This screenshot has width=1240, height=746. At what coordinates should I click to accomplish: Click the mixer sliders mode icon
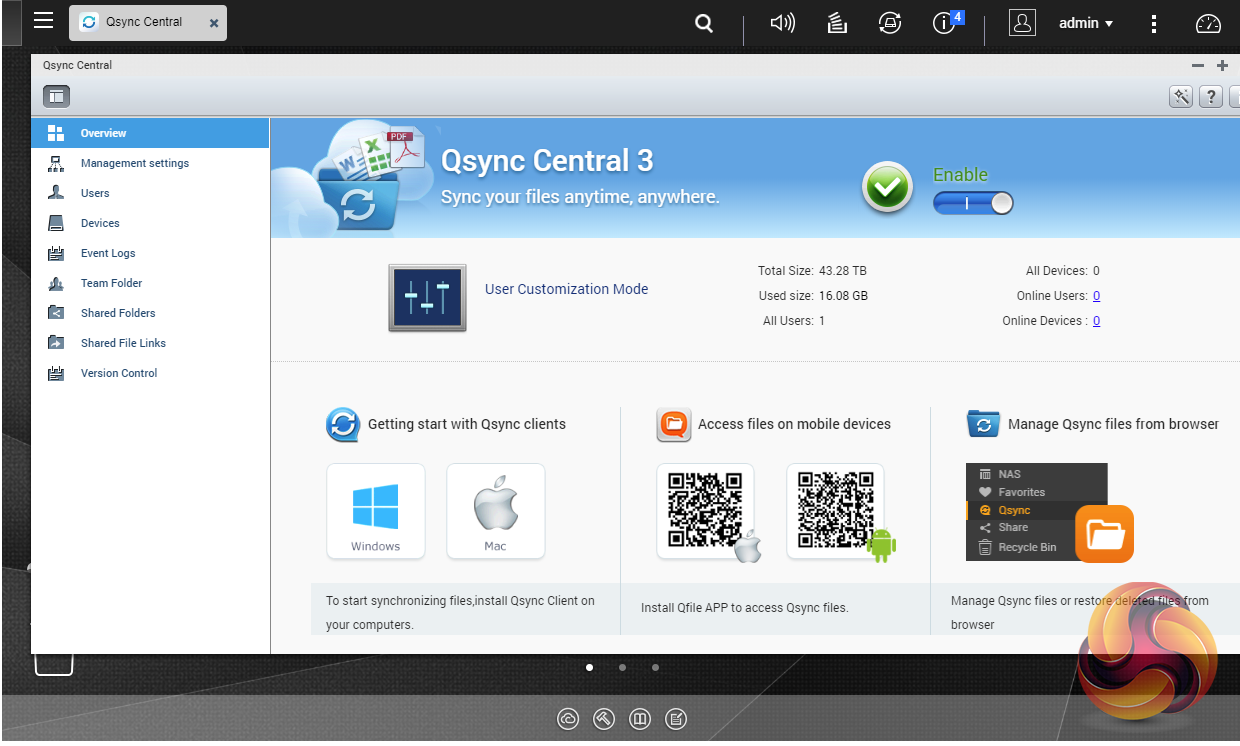coord(427,298)
